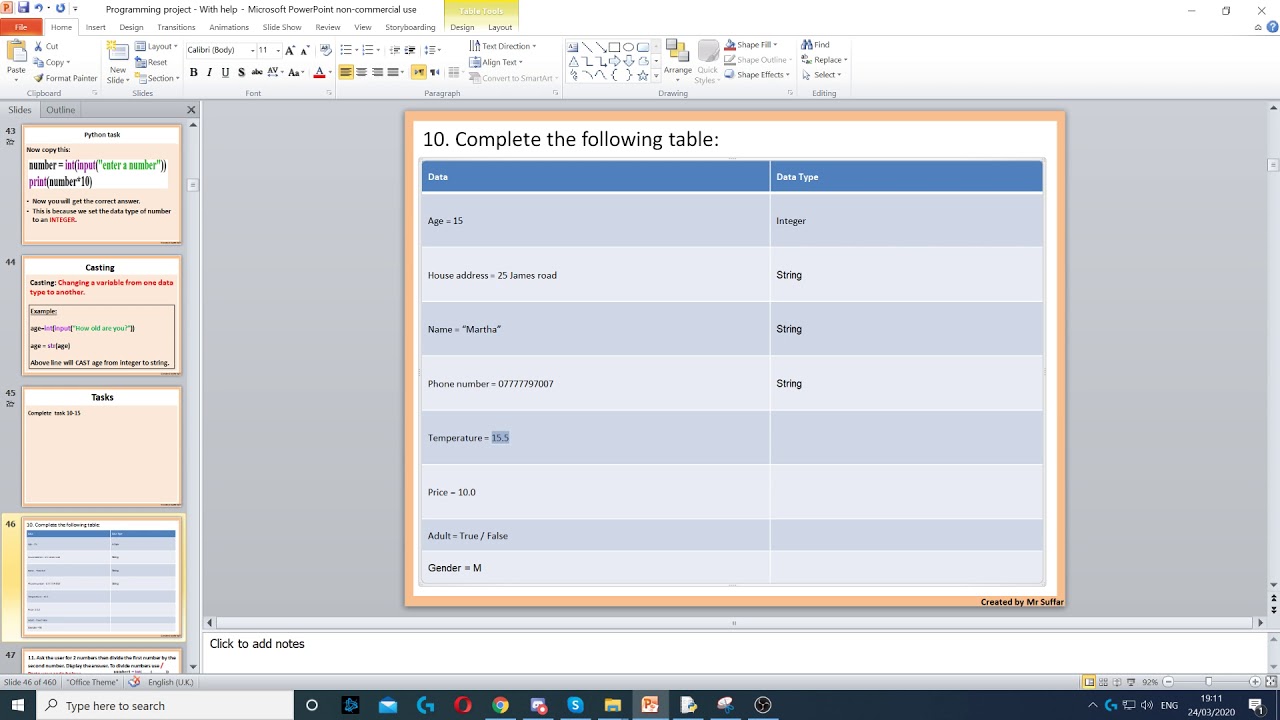
Task: Clear all formatting icon
Action: tap(325, 49)
